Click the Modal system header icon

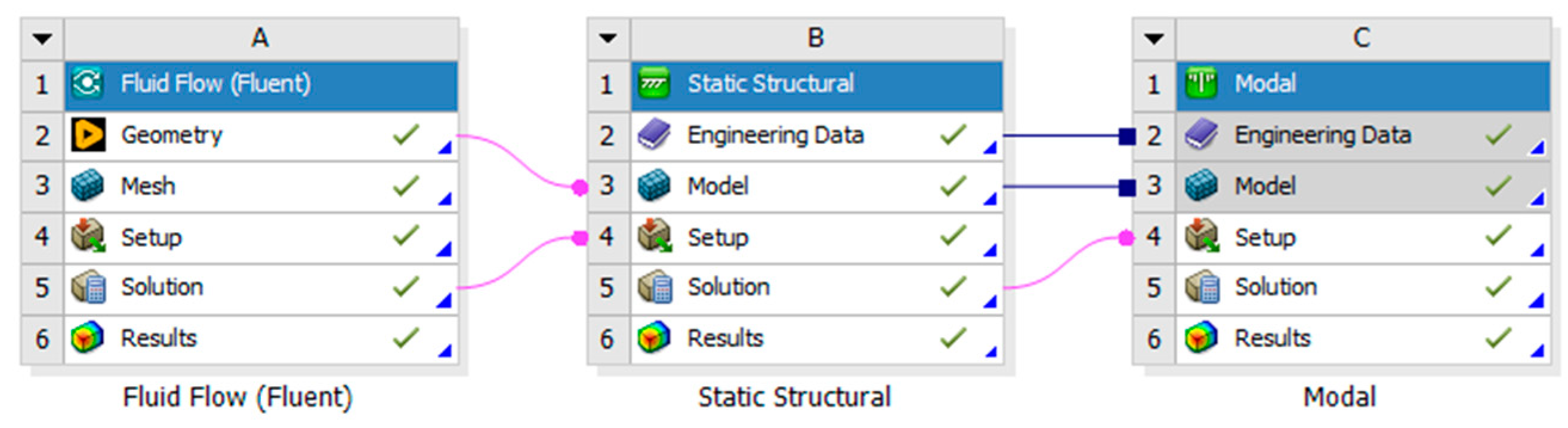[1201, 84]
